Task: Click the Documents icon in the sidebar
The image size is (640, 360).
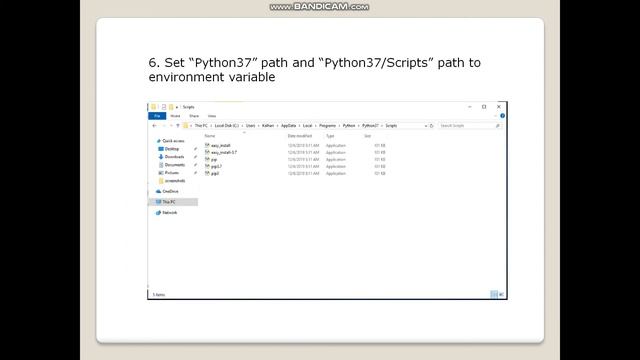Action: (161, 165)
